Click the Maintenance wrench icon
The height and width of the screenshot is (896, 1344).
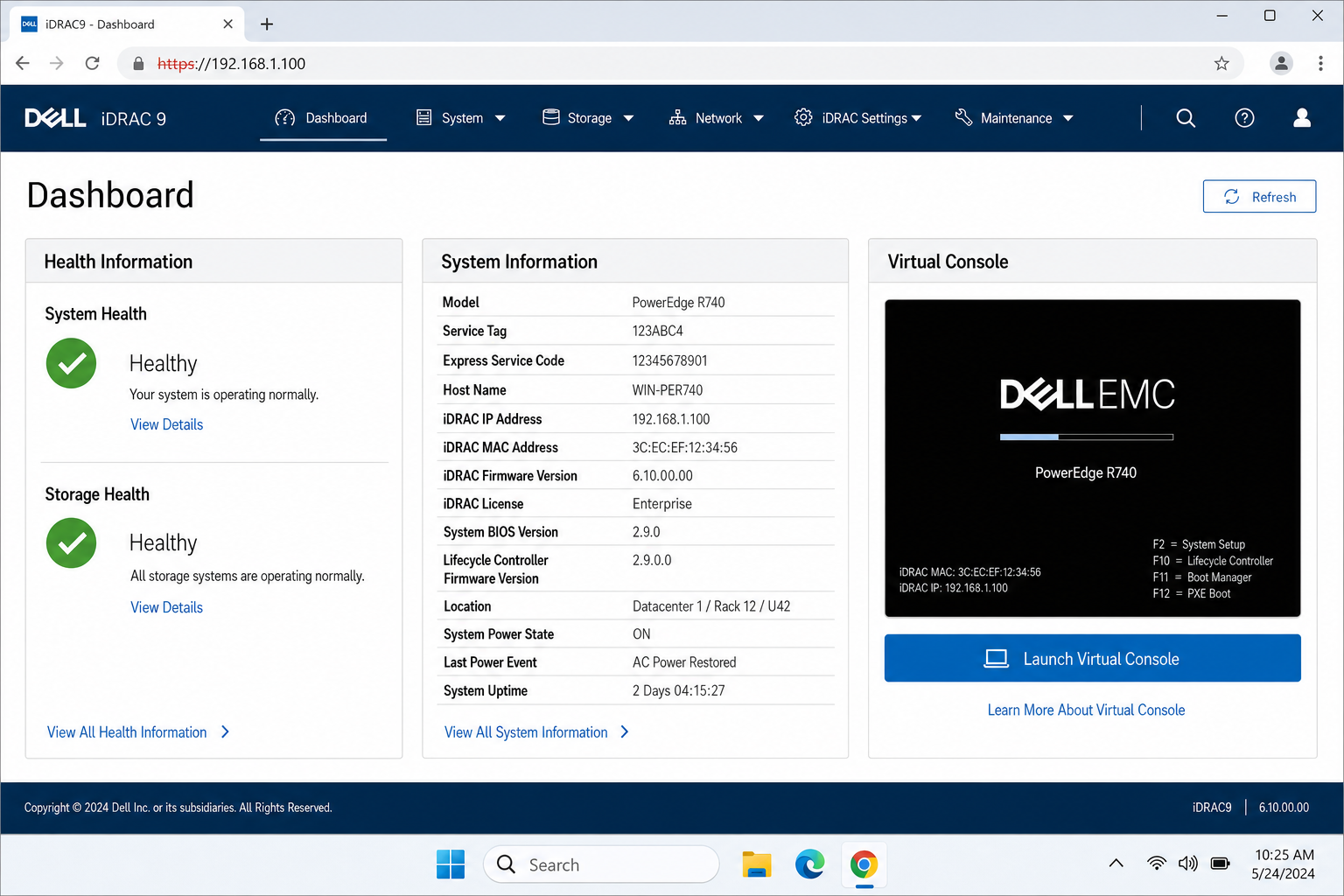[x=963, y=117]
